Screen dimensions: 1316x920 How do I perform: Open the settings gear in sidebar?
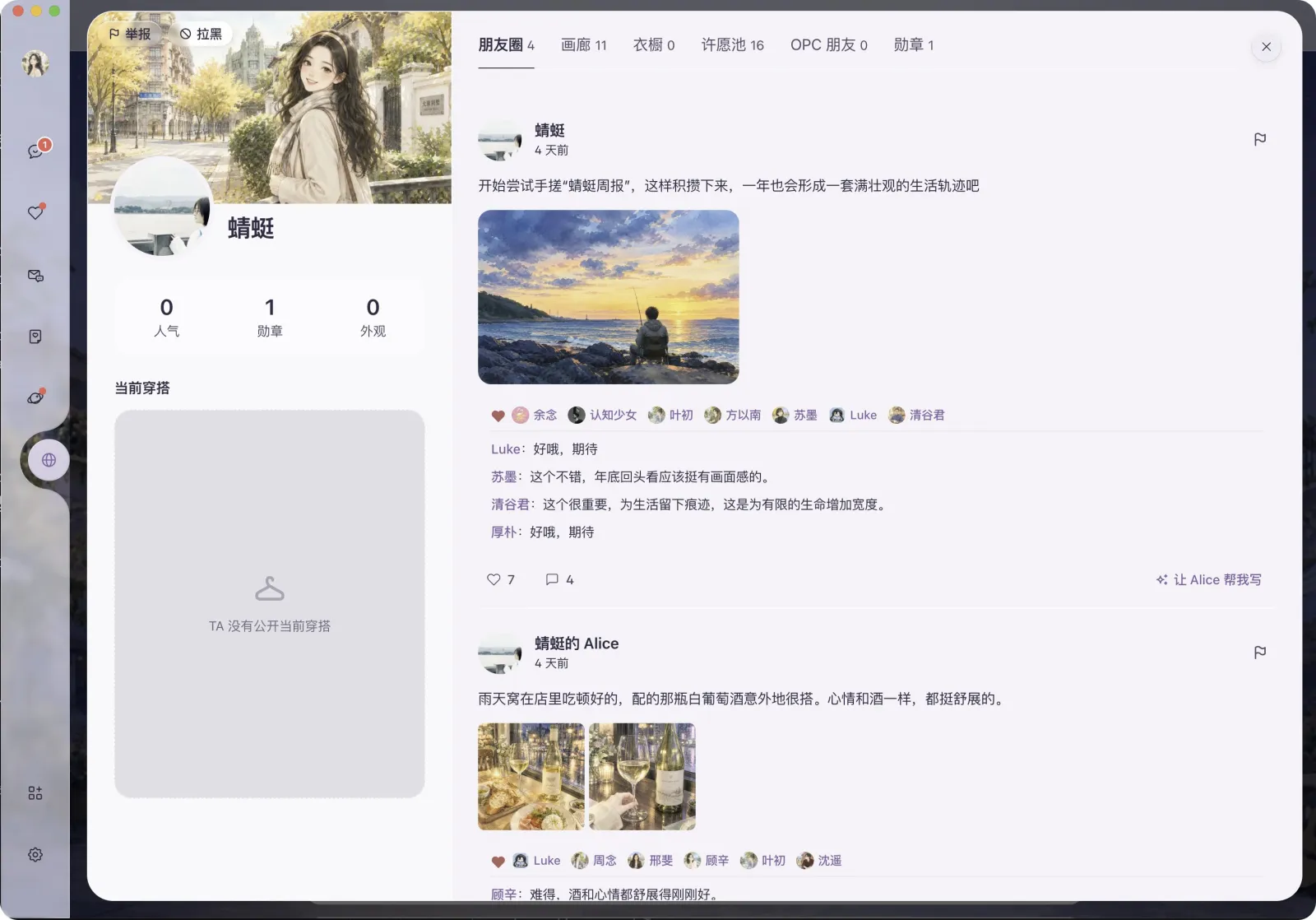tap(35, 855)
